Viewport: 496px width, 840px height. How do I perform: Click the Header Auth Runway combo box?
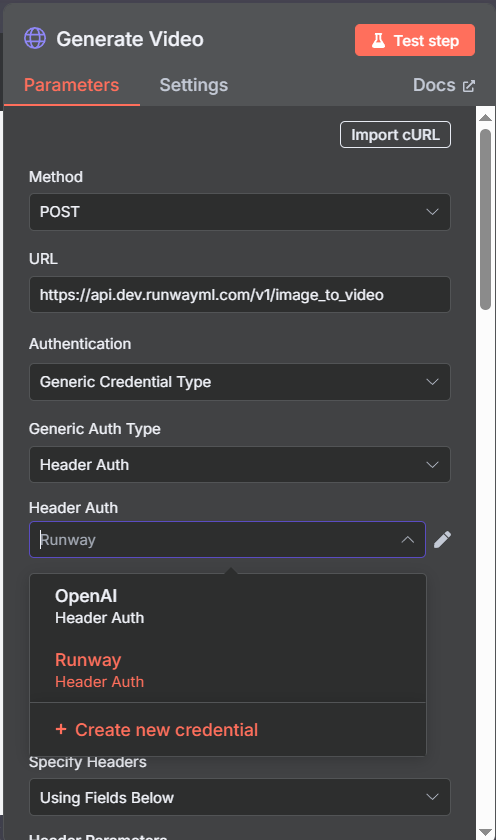tap(227, 539)
